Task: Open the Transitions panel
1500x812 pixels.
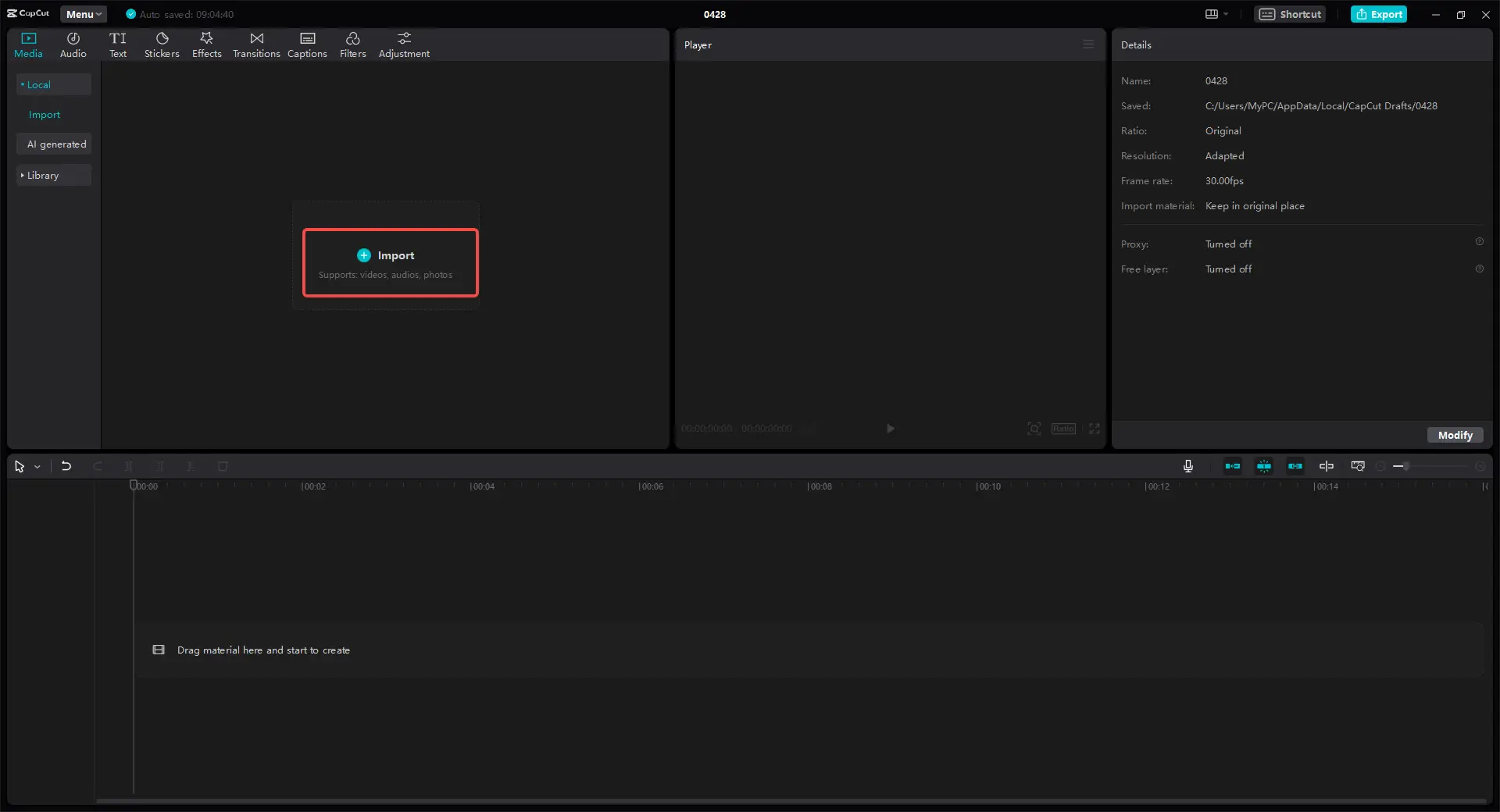Action: (255, 44)
